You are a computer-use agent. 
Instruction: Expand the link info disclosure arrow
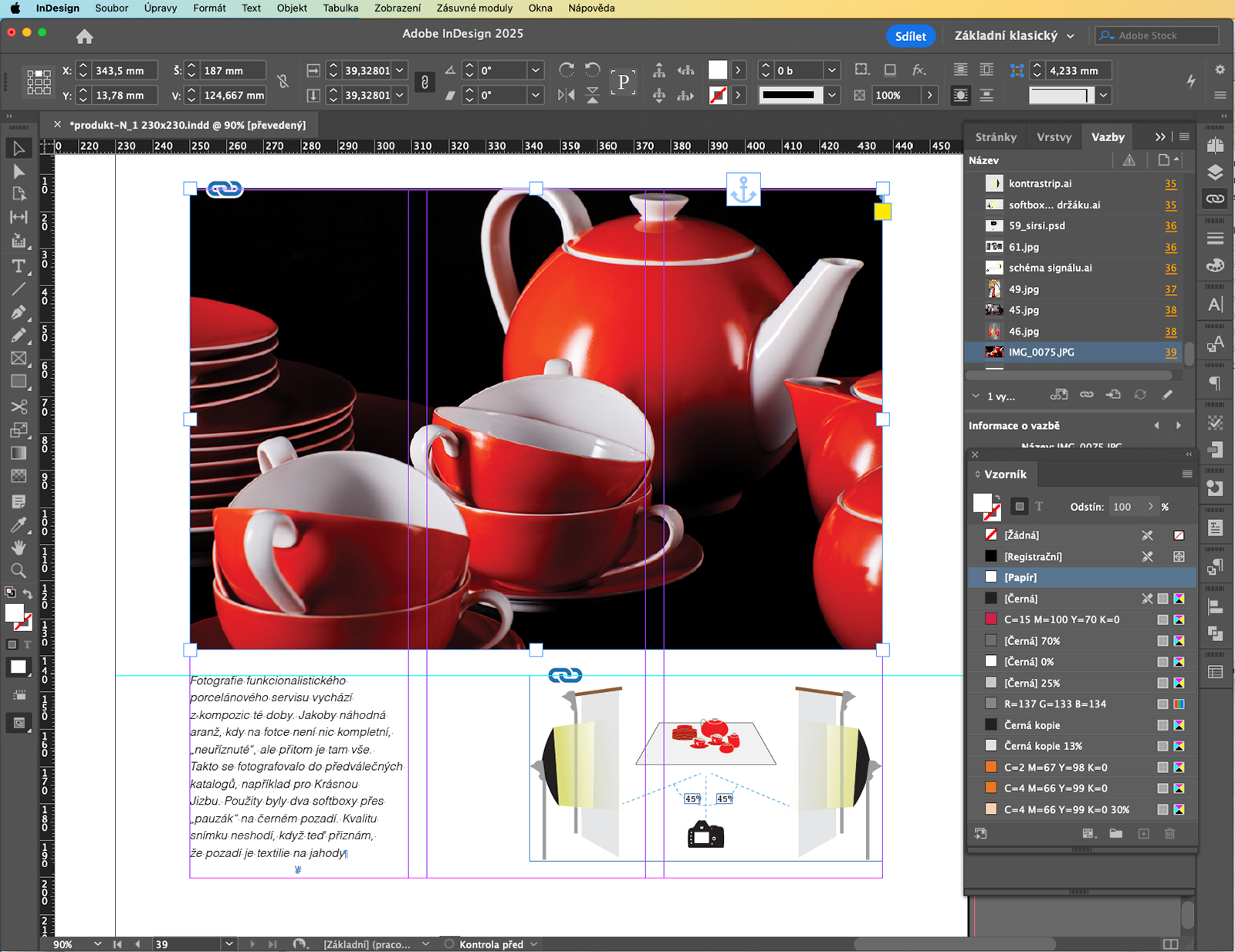[976, 396]
